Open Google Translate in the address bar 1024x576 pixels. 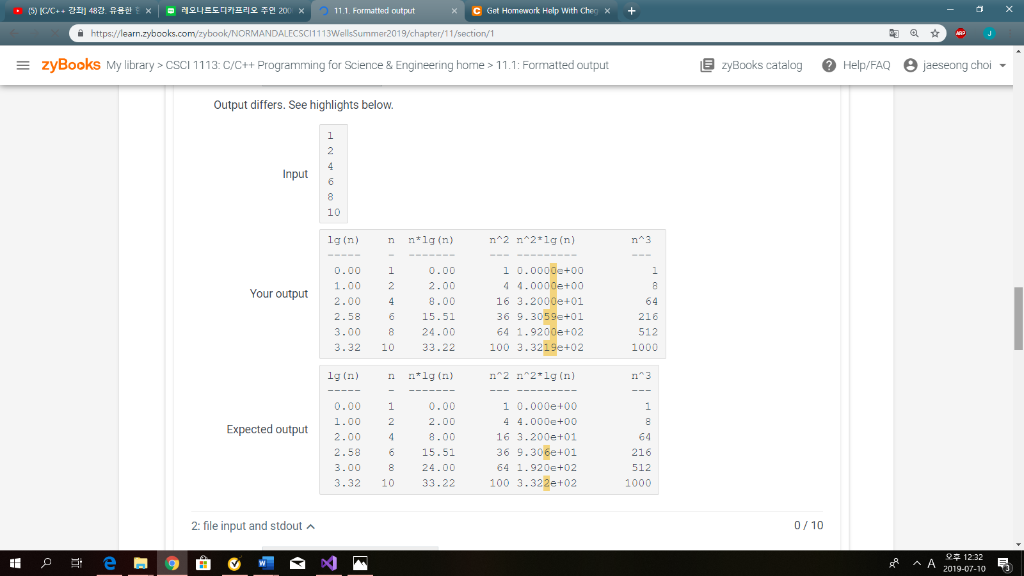pos(894,31)
